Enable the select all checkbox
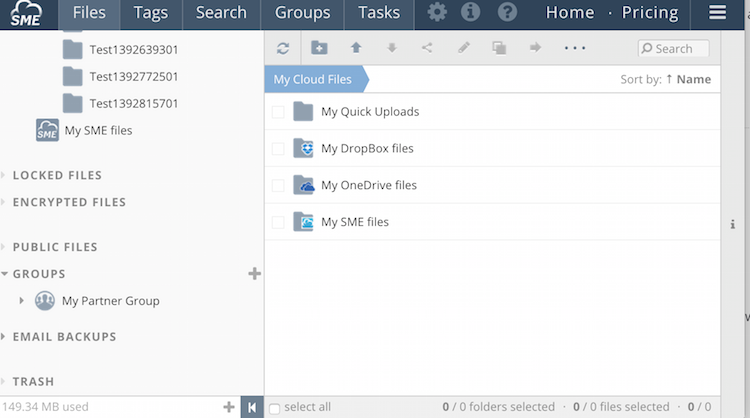The height and width of the screenshot is (418, 750). coord(275,407)
